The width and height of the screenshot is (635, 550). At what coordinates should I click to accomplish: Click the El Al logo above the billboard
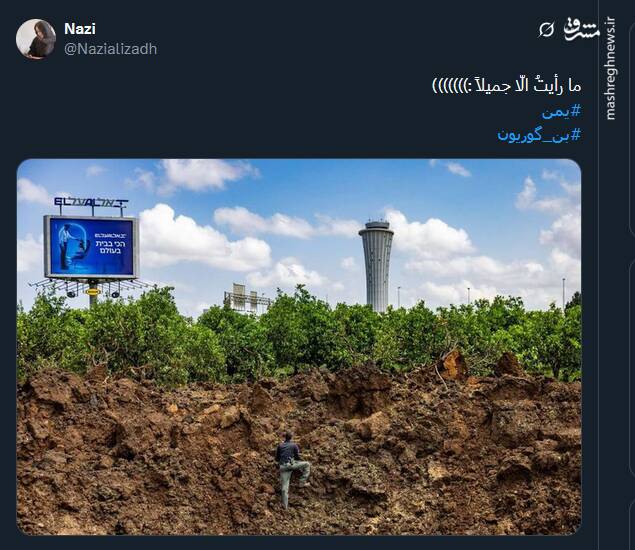[90, 203]
